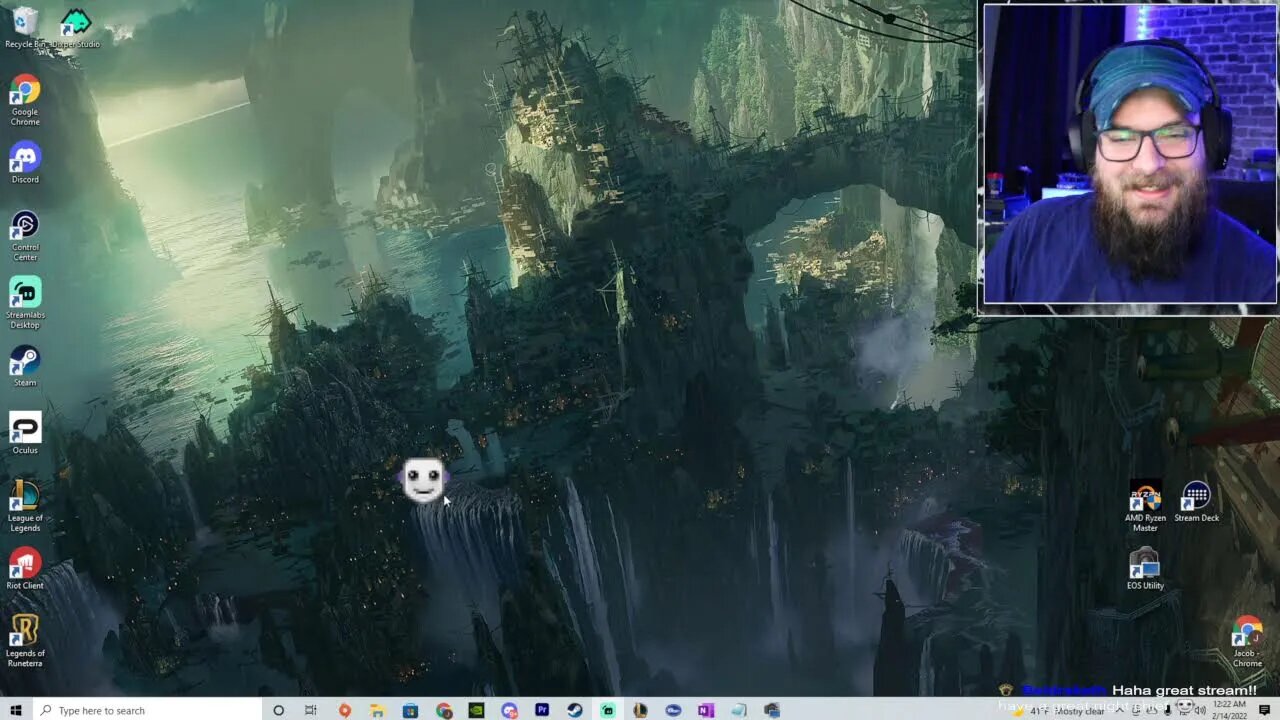Open the notification Action Center
1280x720 pixels.
(1264, 710)
